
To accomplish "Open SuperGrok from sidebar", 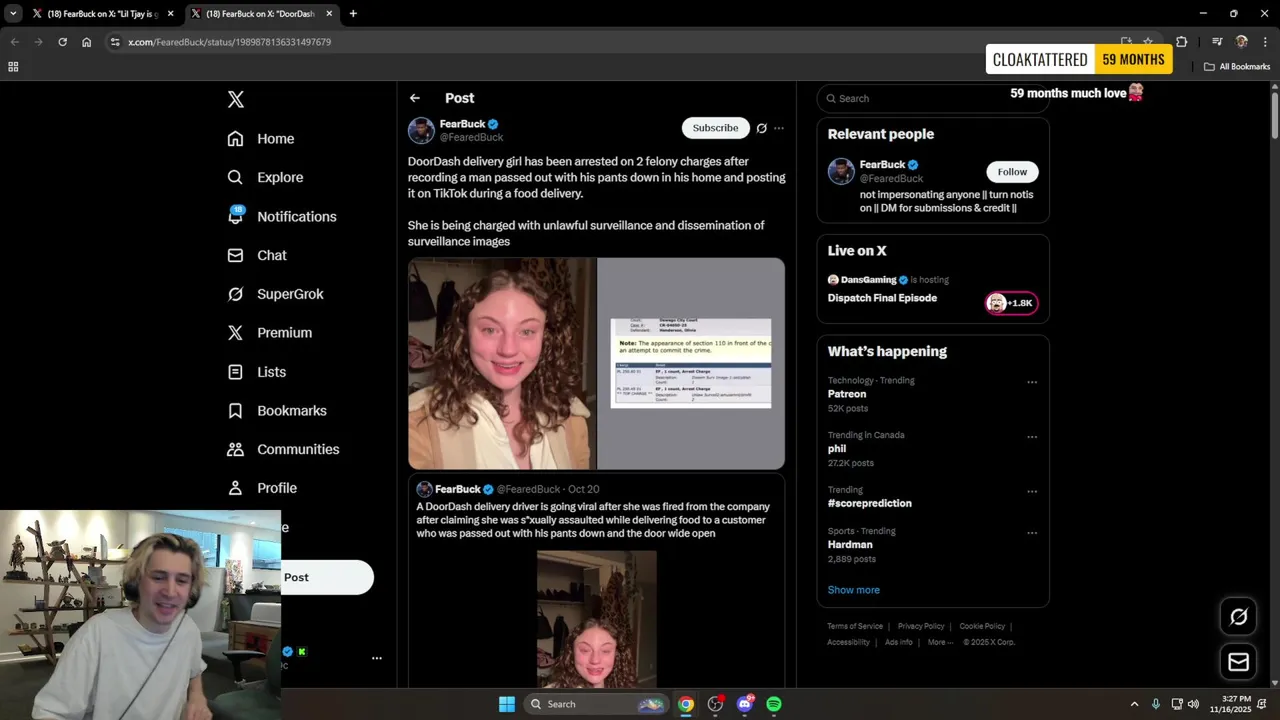I will pyautogui.click(x=275, y=294).
